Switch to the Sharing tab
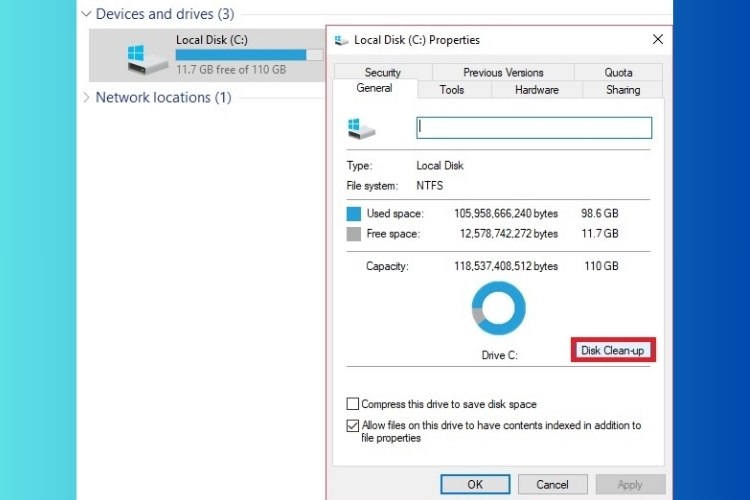This screenshot has height=500, width=750. point(623,90)
